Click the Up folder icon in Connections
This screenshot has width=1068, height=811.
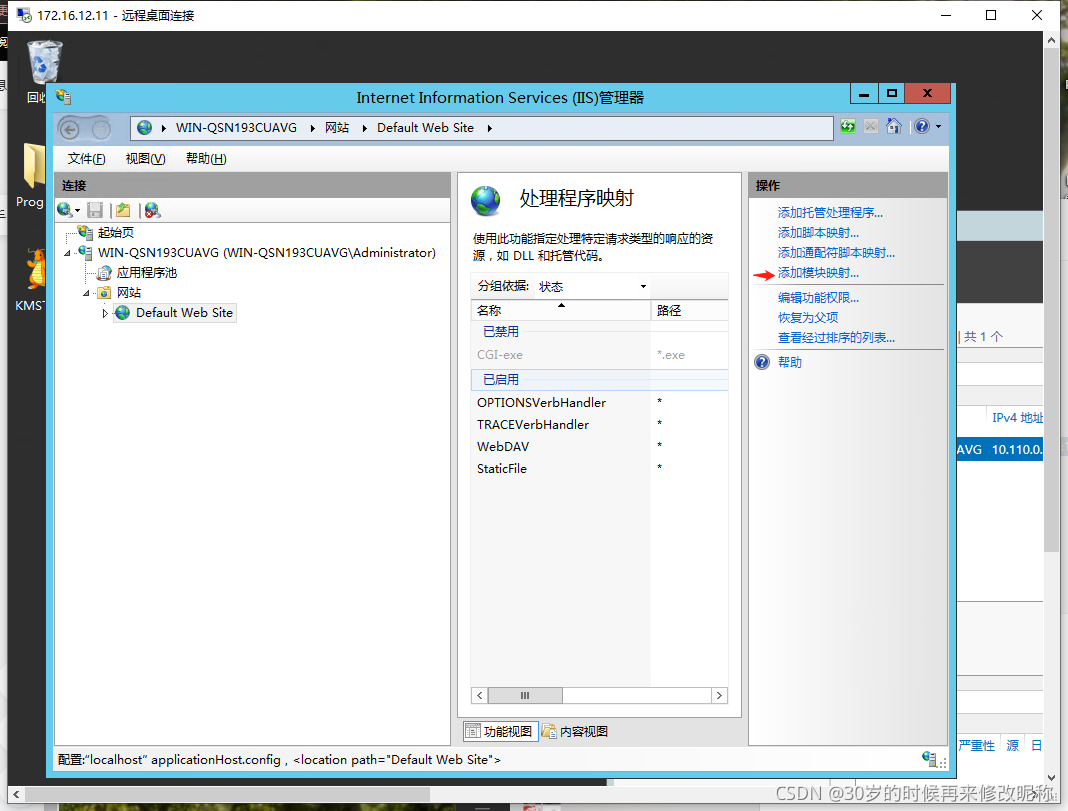point(123,210)
